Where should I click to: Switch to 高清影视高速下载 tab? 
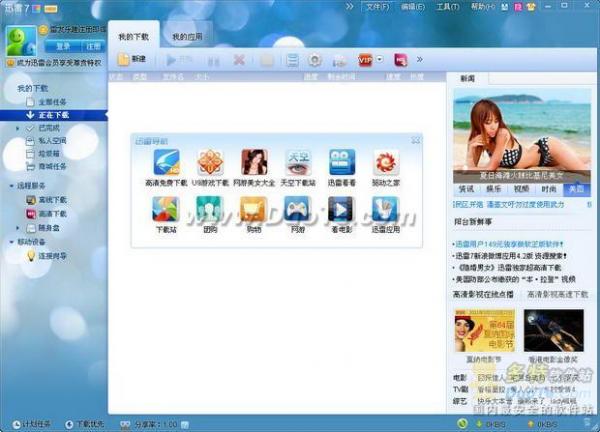(558, 294)
